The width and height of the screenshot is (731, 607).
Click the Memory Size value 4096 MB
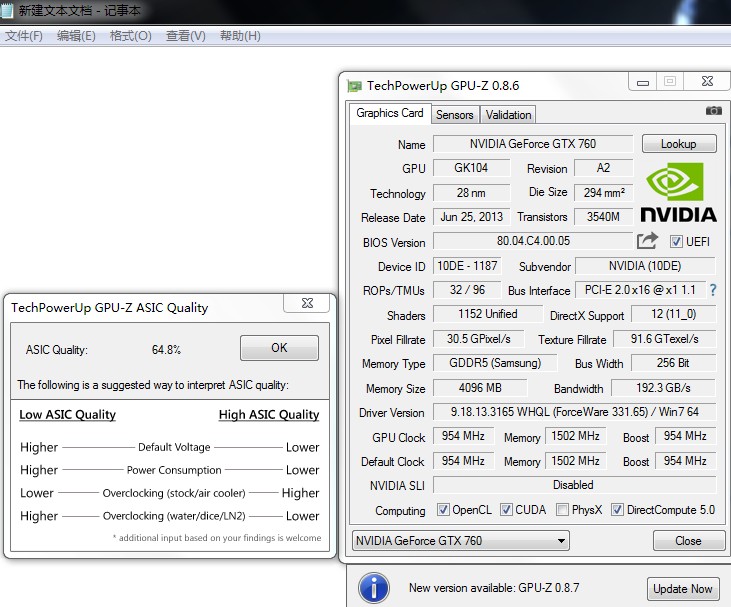(480, 387)
